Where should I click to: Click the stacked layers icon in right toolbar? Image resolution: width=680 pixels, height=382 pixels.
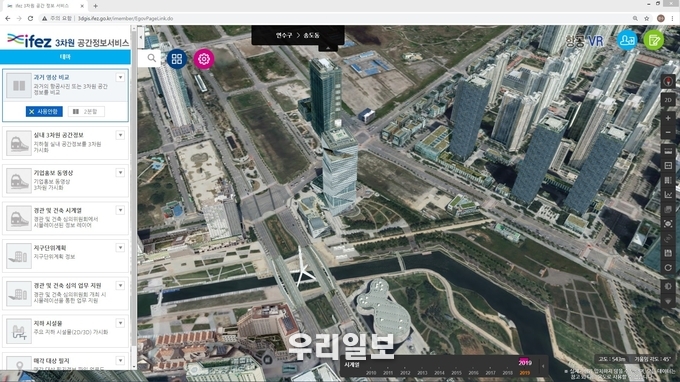pyautogui.click(x=668, y=210)
